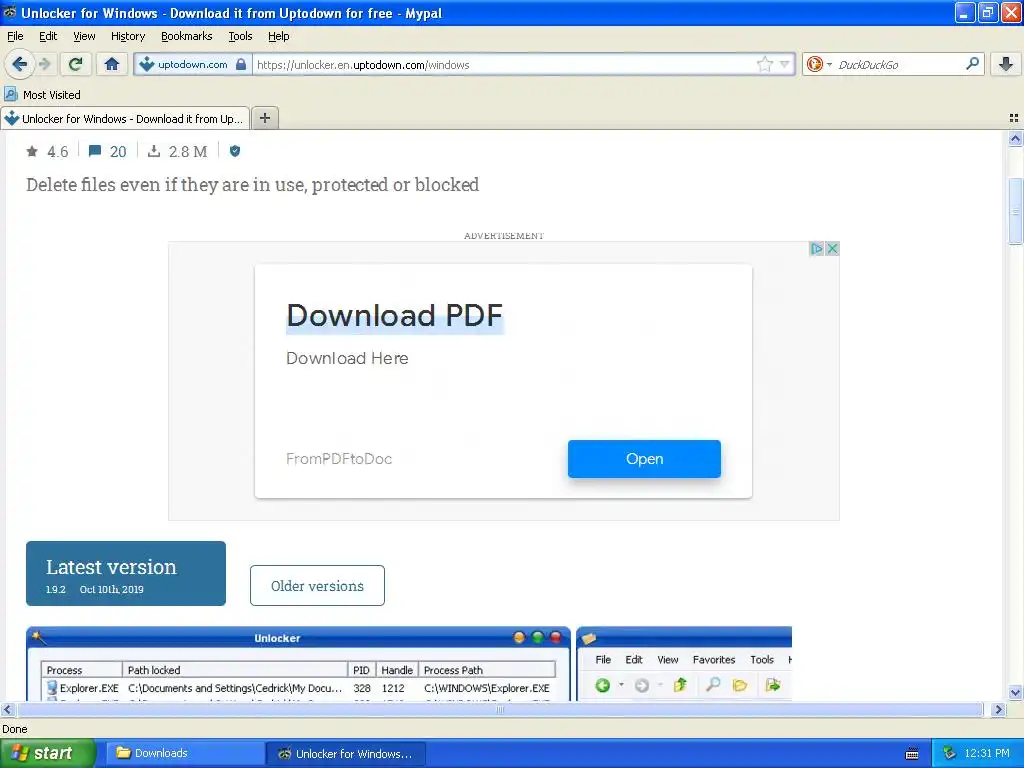Click the Delete files description heading

click(x=252, y=185)
